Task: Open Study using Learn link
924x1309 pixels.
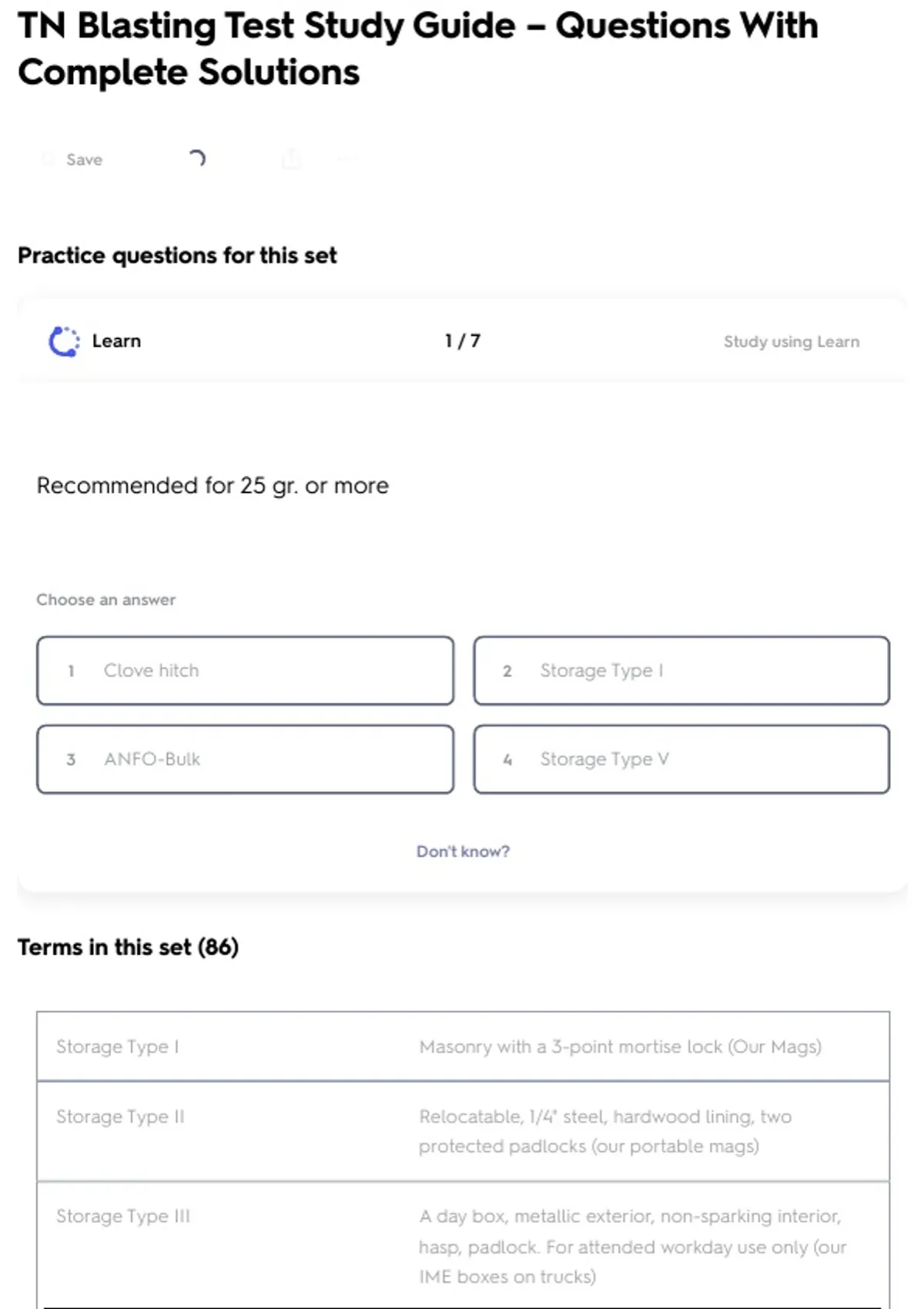Action: coord(791,341)
